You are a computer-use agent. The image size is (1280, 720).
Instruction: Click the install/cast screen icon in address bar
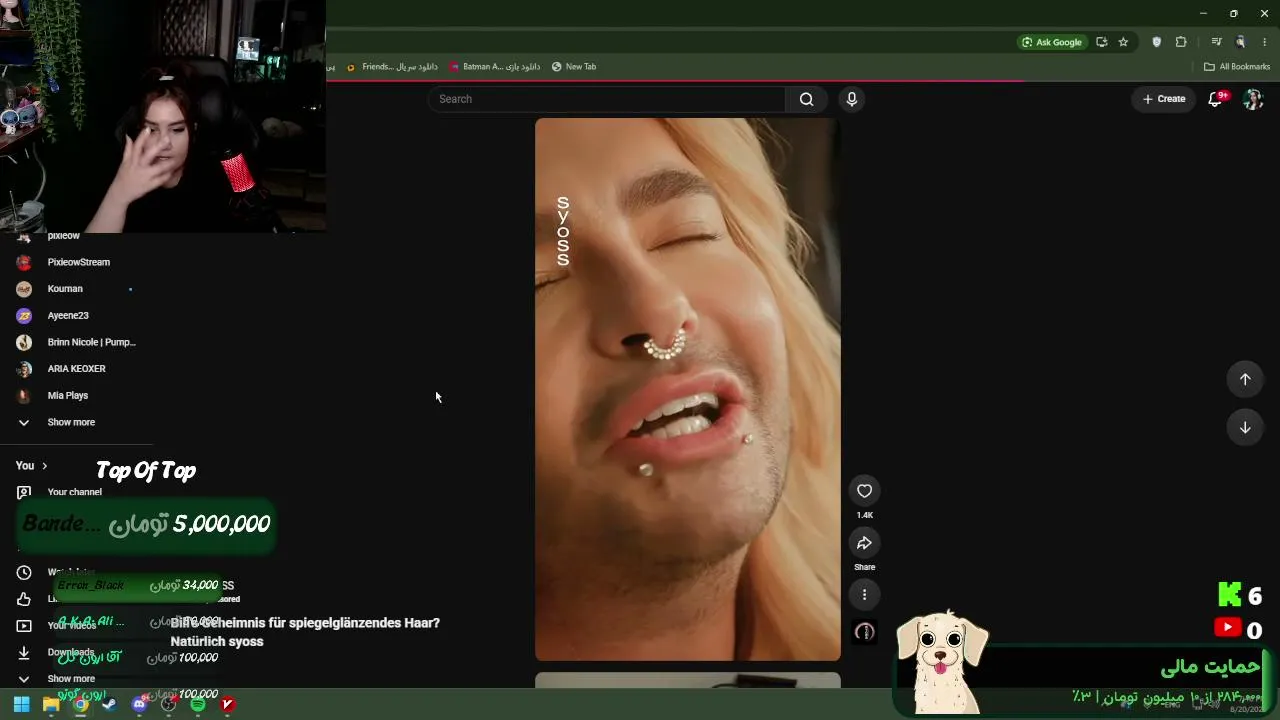pos(1101,42)
